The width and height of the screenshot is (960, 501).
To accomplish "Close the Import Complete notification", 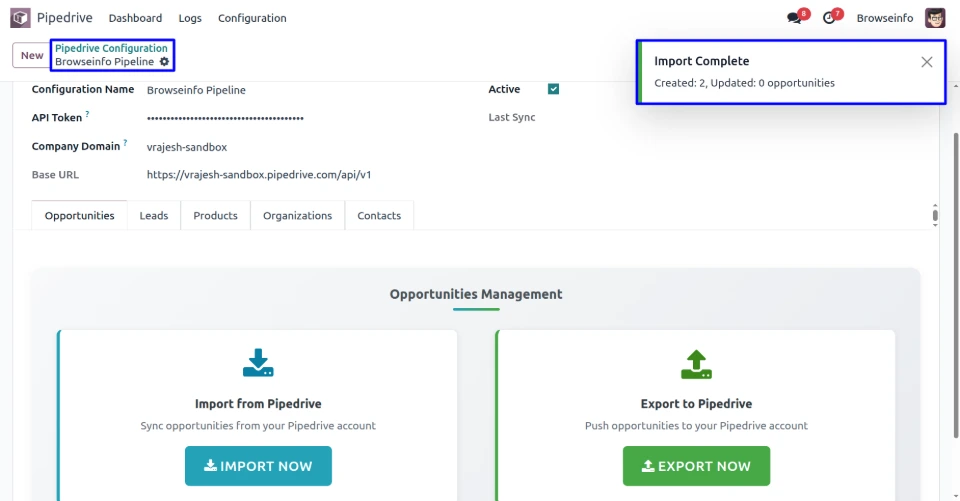I will click(x=927, y=62).
